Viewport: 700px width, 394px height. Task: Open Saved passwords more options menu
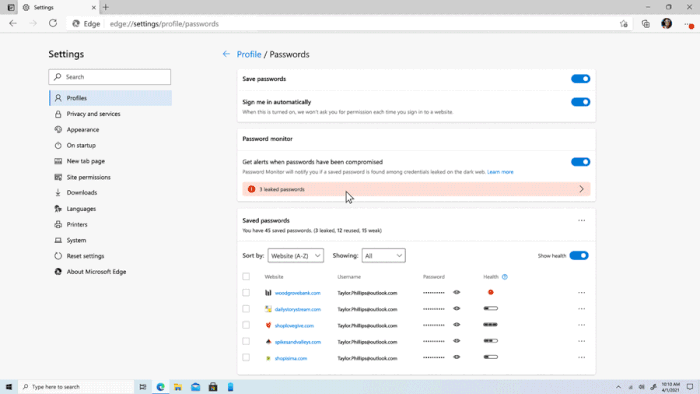tap(581, 220)
